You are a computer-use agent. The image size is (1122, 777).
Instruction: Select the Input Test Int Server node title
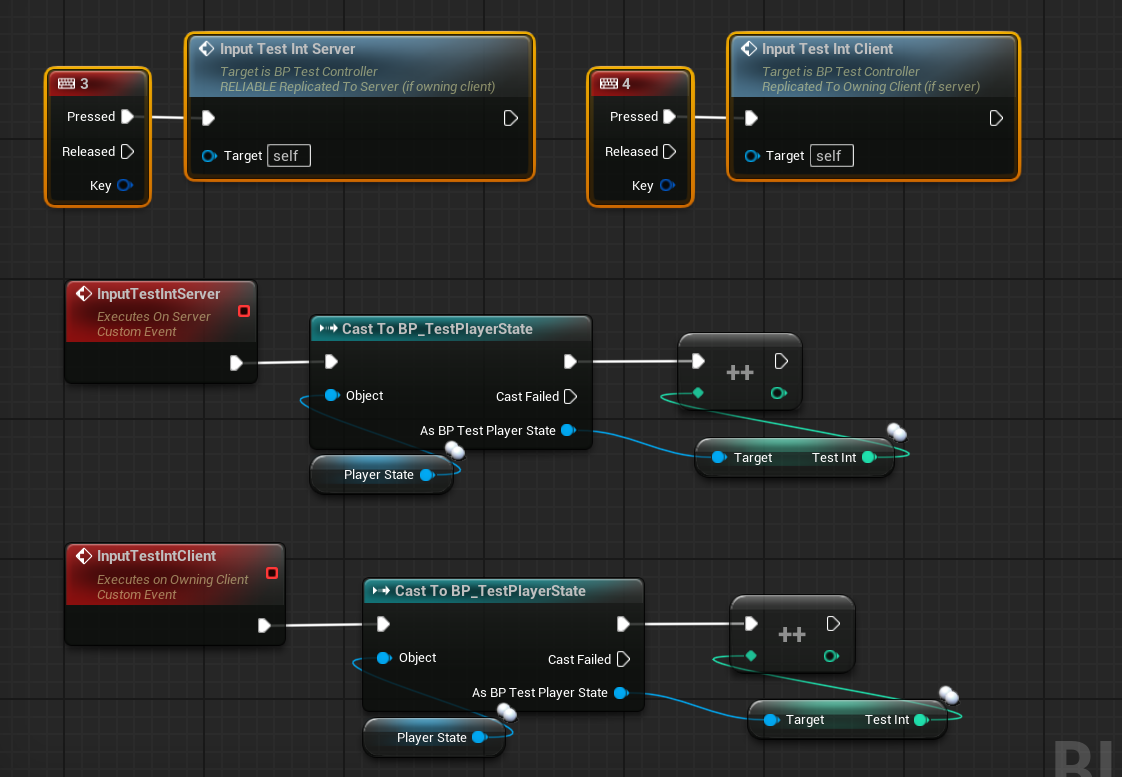point(288,49)
